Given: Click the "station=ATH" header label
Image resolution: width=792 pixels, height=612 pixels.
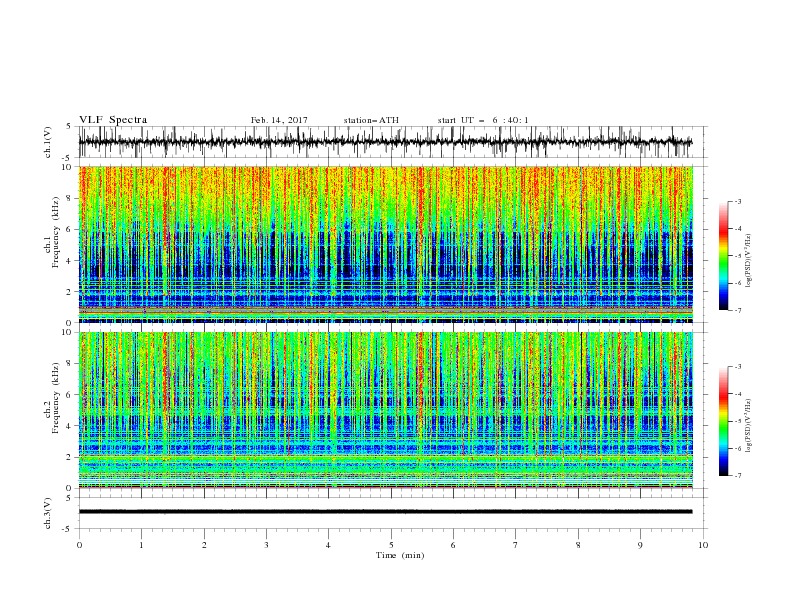Looking at the screenshot, I should click(x=371, y=120).
